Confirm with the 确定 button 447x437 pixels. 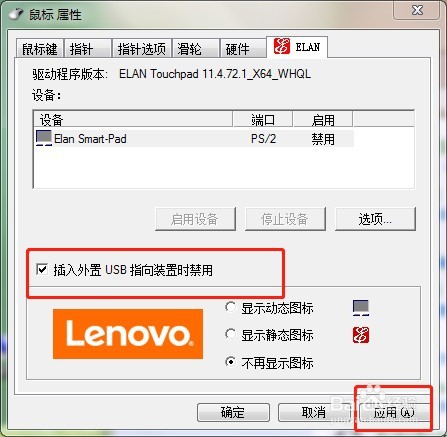point(233,412)
